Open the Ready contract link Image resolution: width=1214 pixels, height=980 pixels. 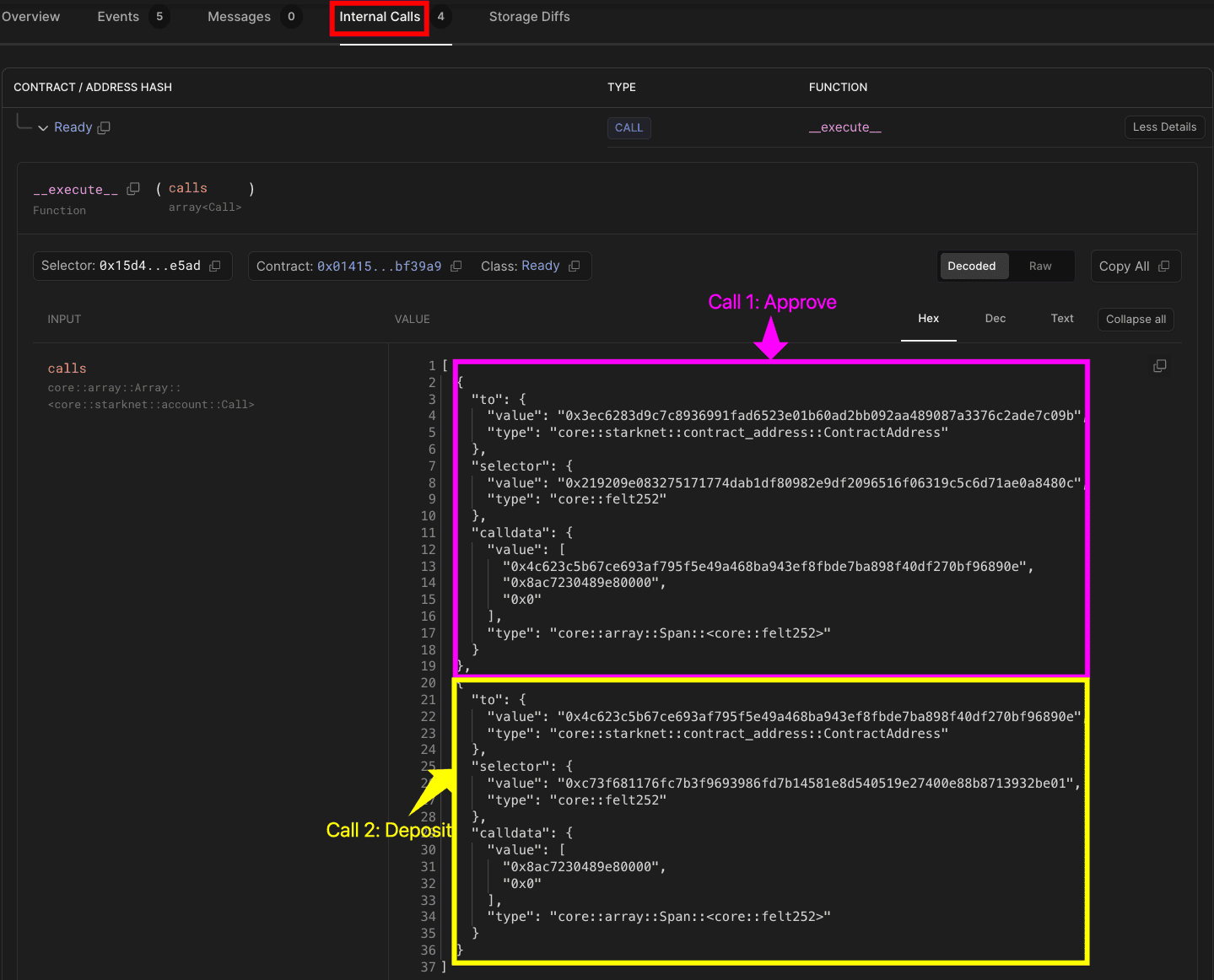(x=73, y=127)
